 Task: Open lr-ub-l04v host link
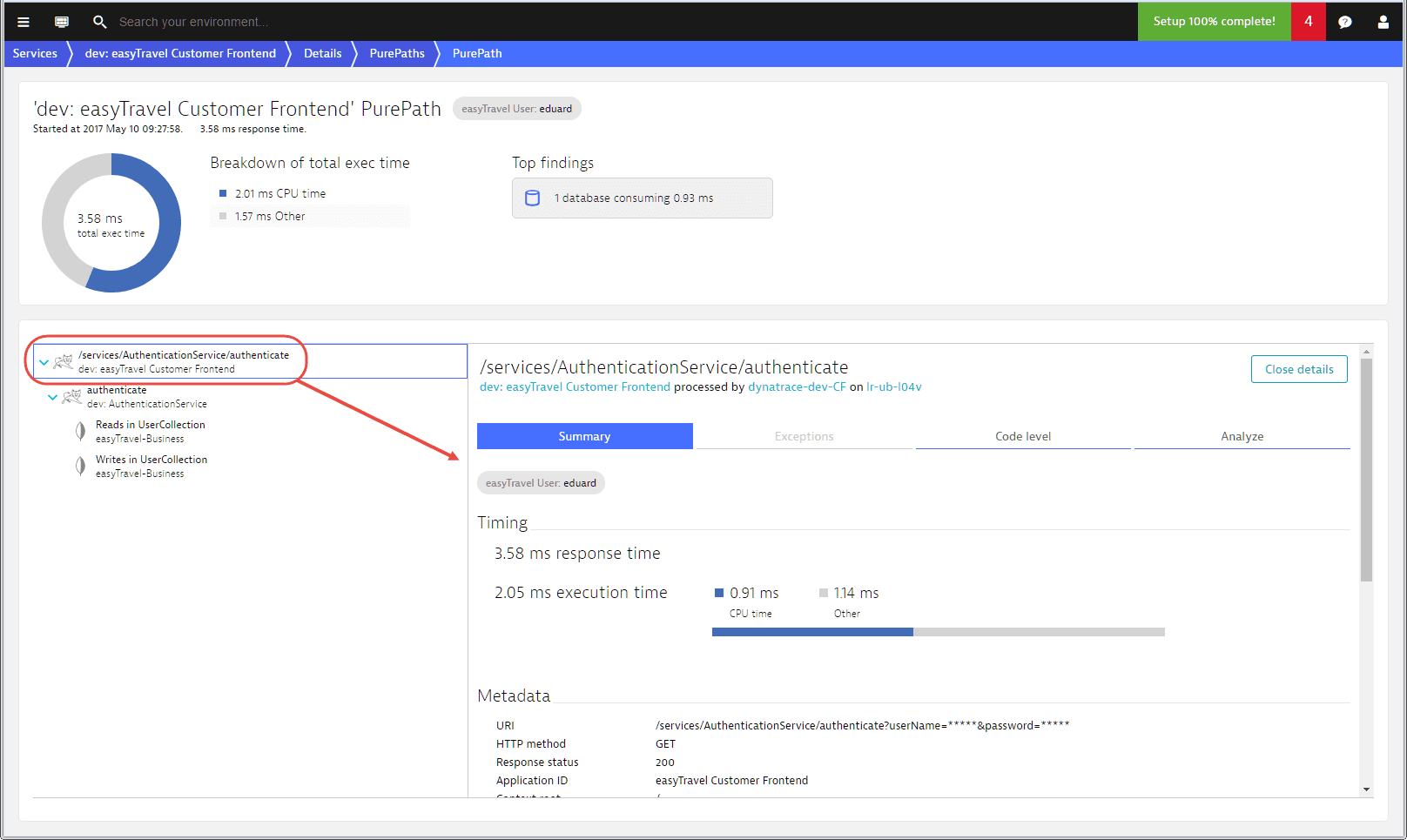point(893,387)
